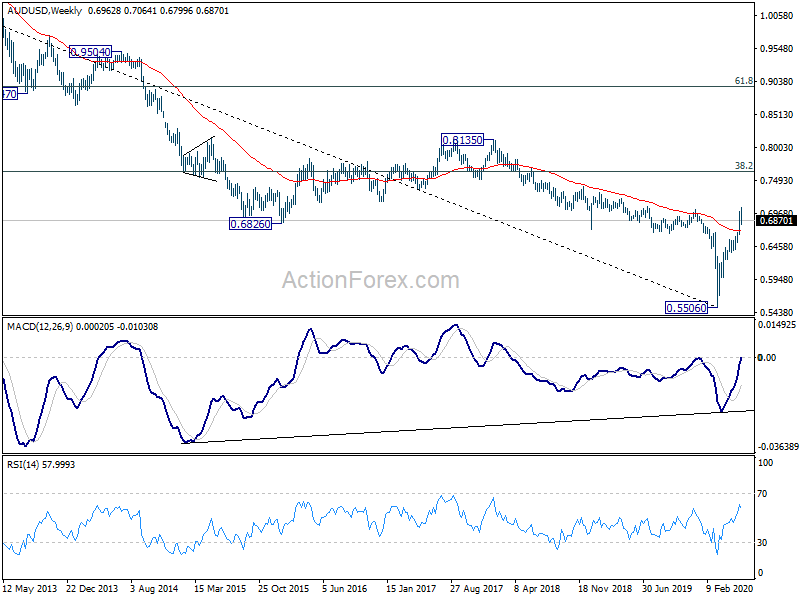Screen dimensions: 800x600
Task: Select the 0.55060 low price label
Action: point(687,308)
